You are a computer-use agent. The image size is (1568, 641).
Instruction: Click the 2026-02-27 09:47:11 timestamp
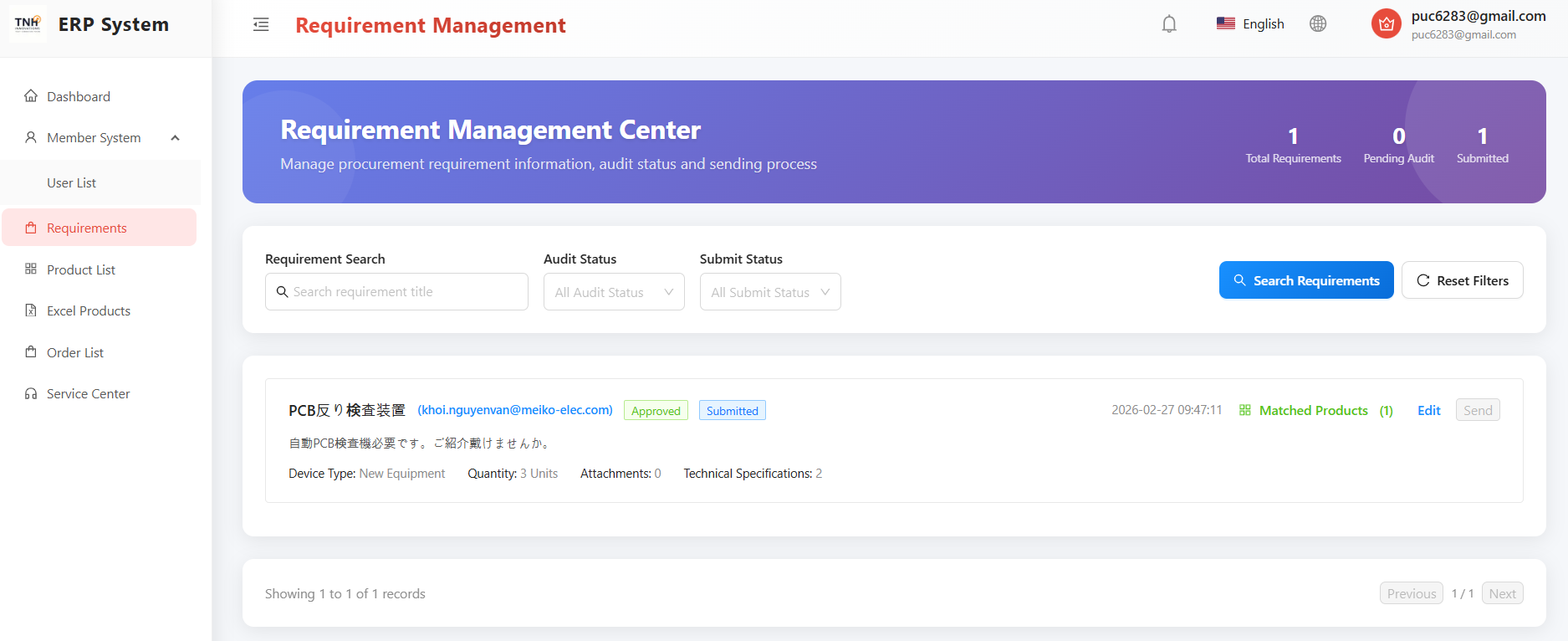[x=1167, y=410]
